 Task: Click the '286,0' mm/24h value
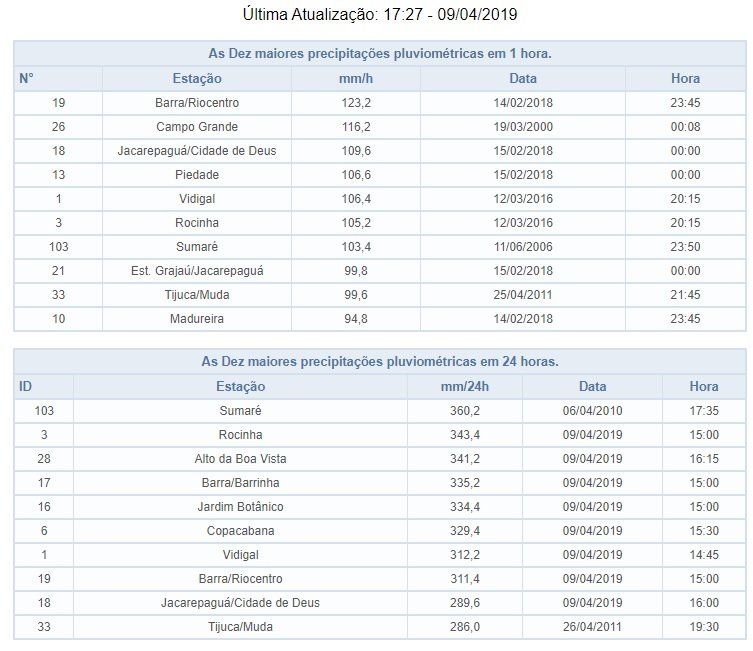point(465,627)
